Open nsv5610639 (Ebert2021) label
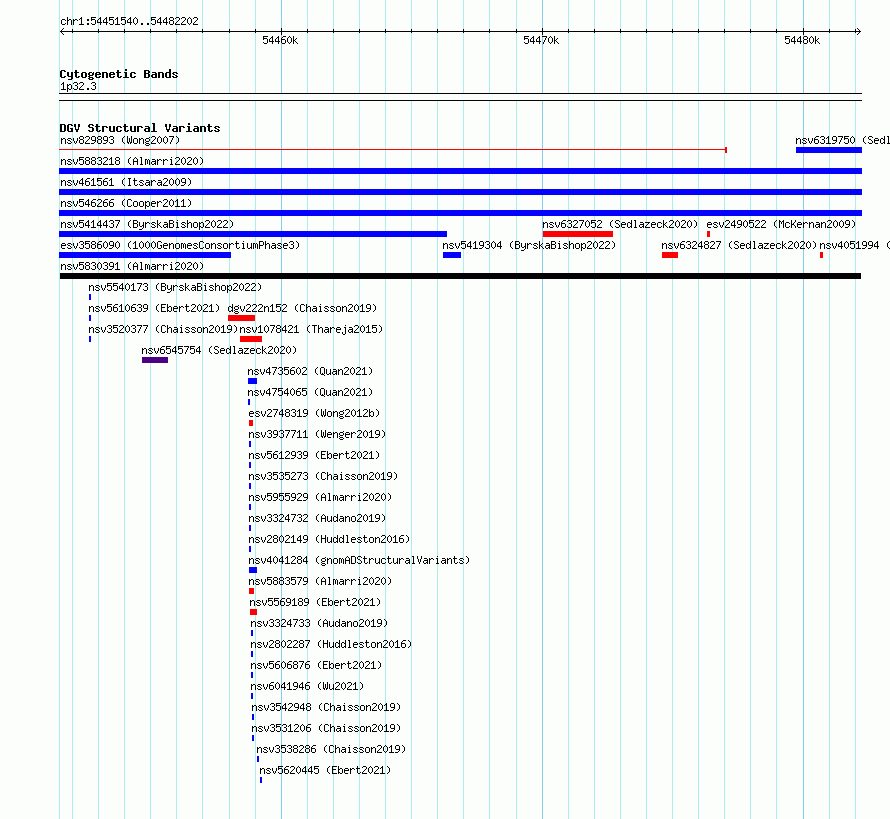The width and height of the screenshot is (890, 819). coord(154,308)
